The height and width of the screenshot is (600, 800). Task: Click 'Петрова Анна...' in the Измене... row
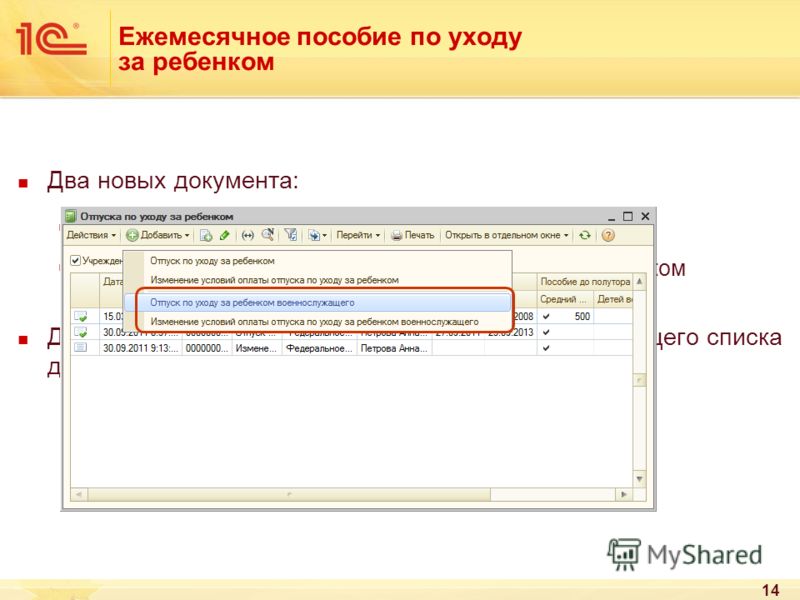tap(394, 348)
